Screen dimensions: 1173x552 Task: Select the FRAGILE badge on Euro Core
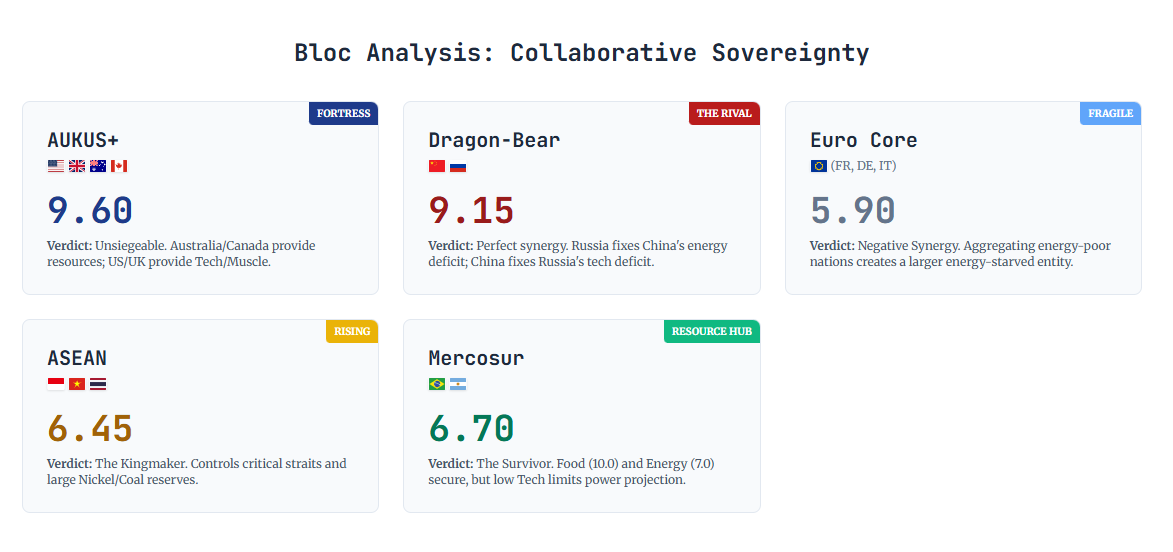tap(1110, 113)
